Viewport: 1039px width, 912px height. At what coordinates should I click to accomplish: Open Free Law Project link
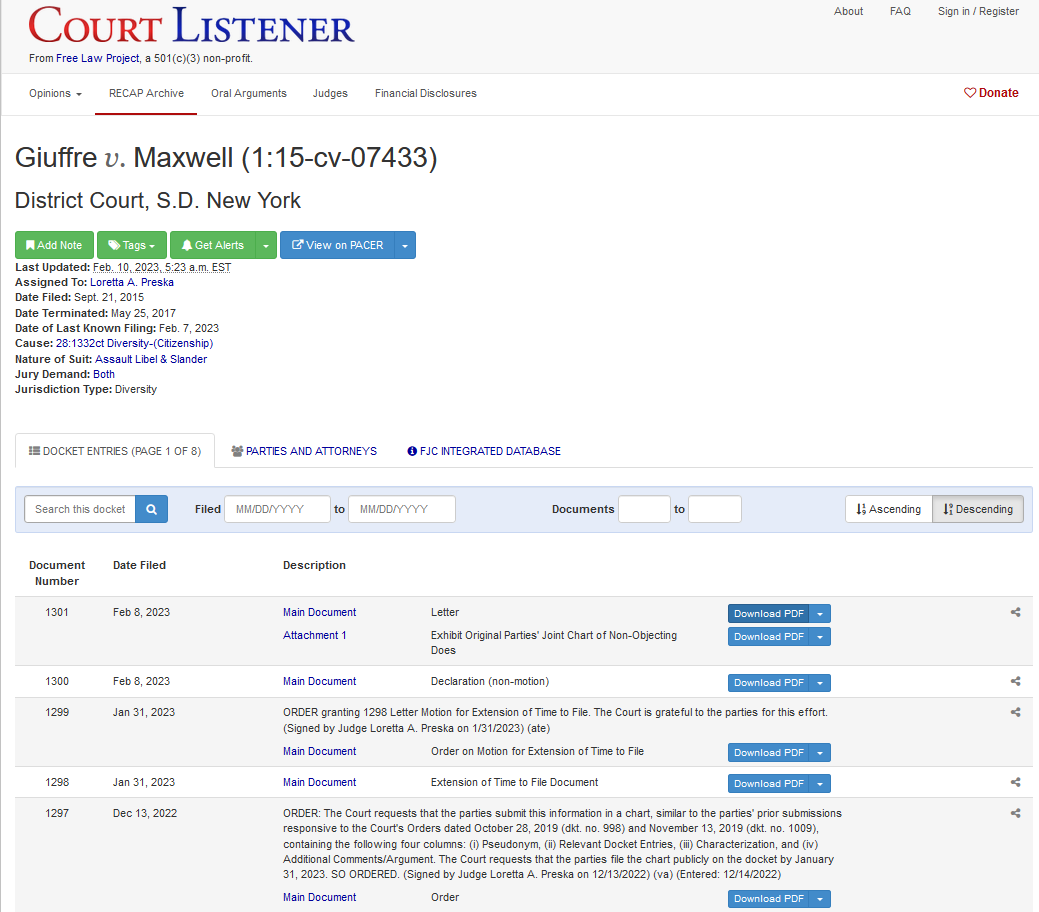pyautogui.click(x=98, y=58)
